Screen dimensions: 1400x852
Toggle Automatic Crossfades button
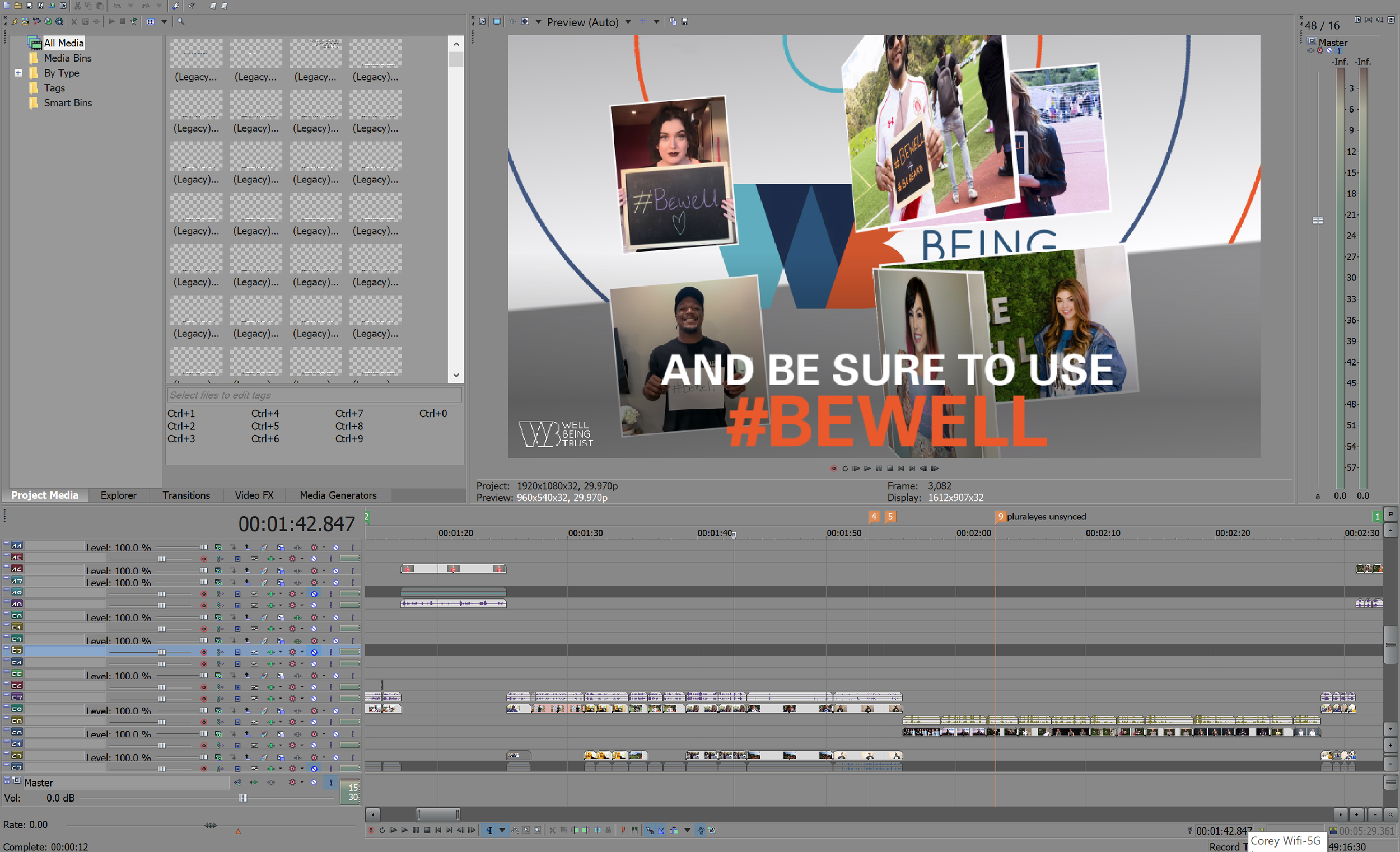(x=661, y=830)
